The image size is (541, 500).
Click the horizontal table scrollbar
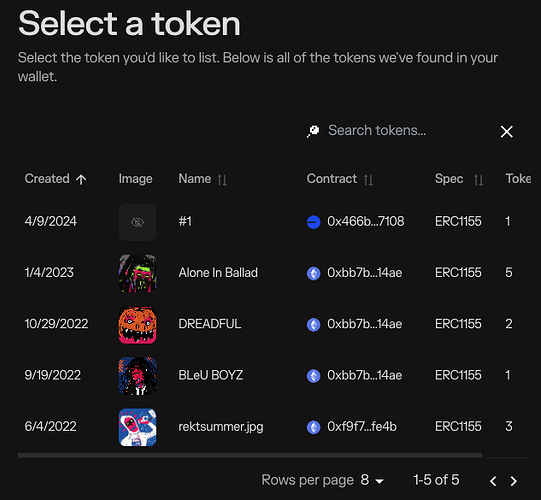click(x=250, y=455)
